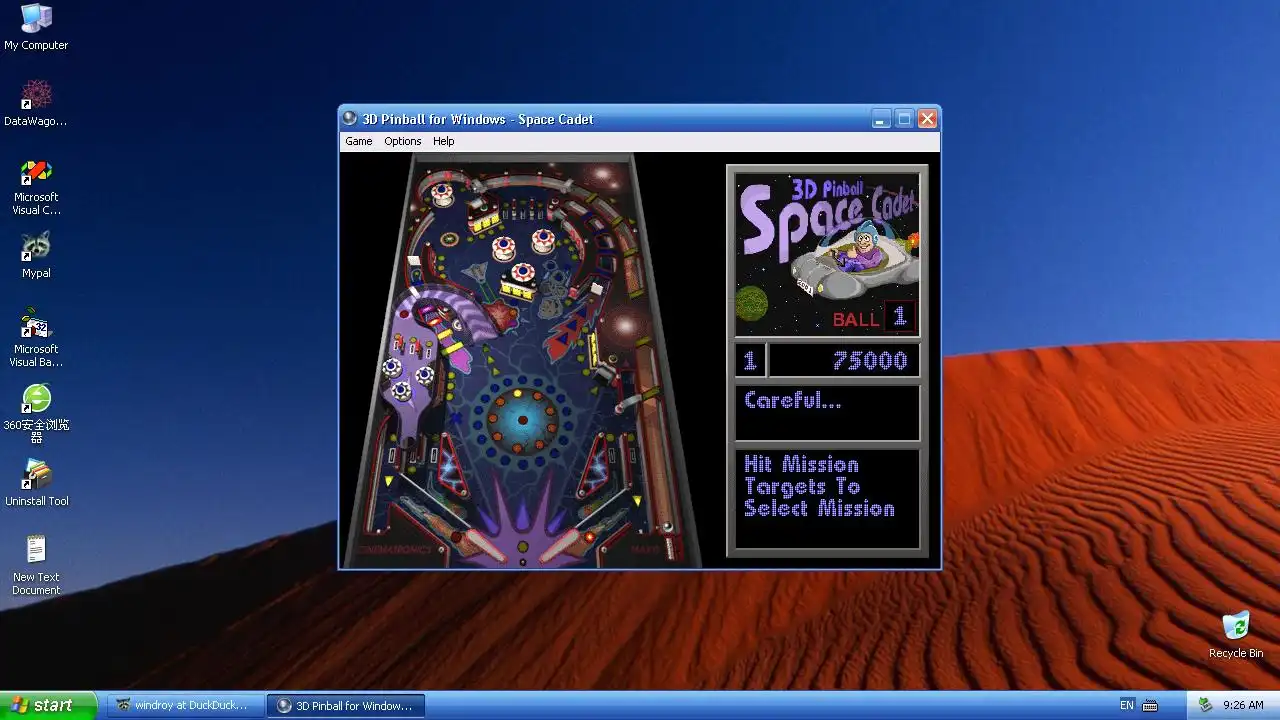
Task: Select the Uninstall Tool desktop icon
Action: 36,483
